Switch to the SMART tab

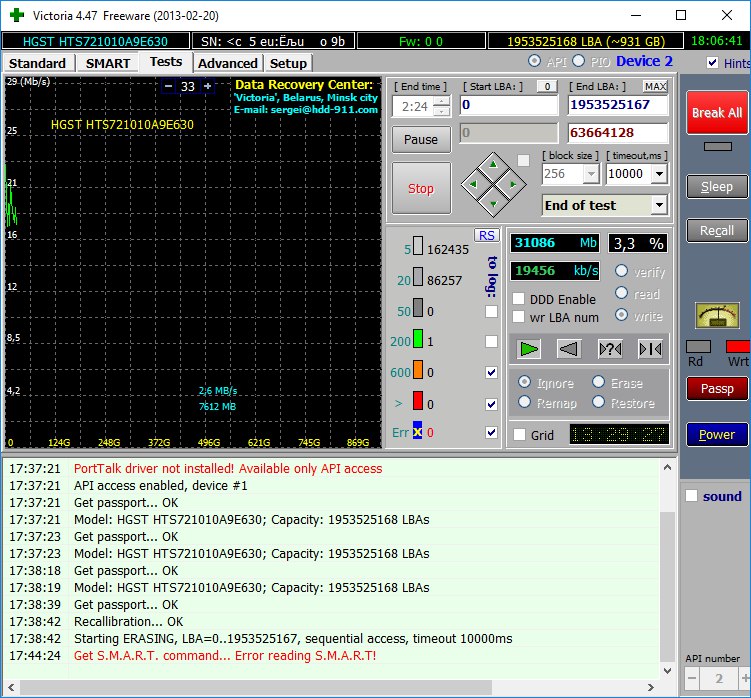click(107, 63)
